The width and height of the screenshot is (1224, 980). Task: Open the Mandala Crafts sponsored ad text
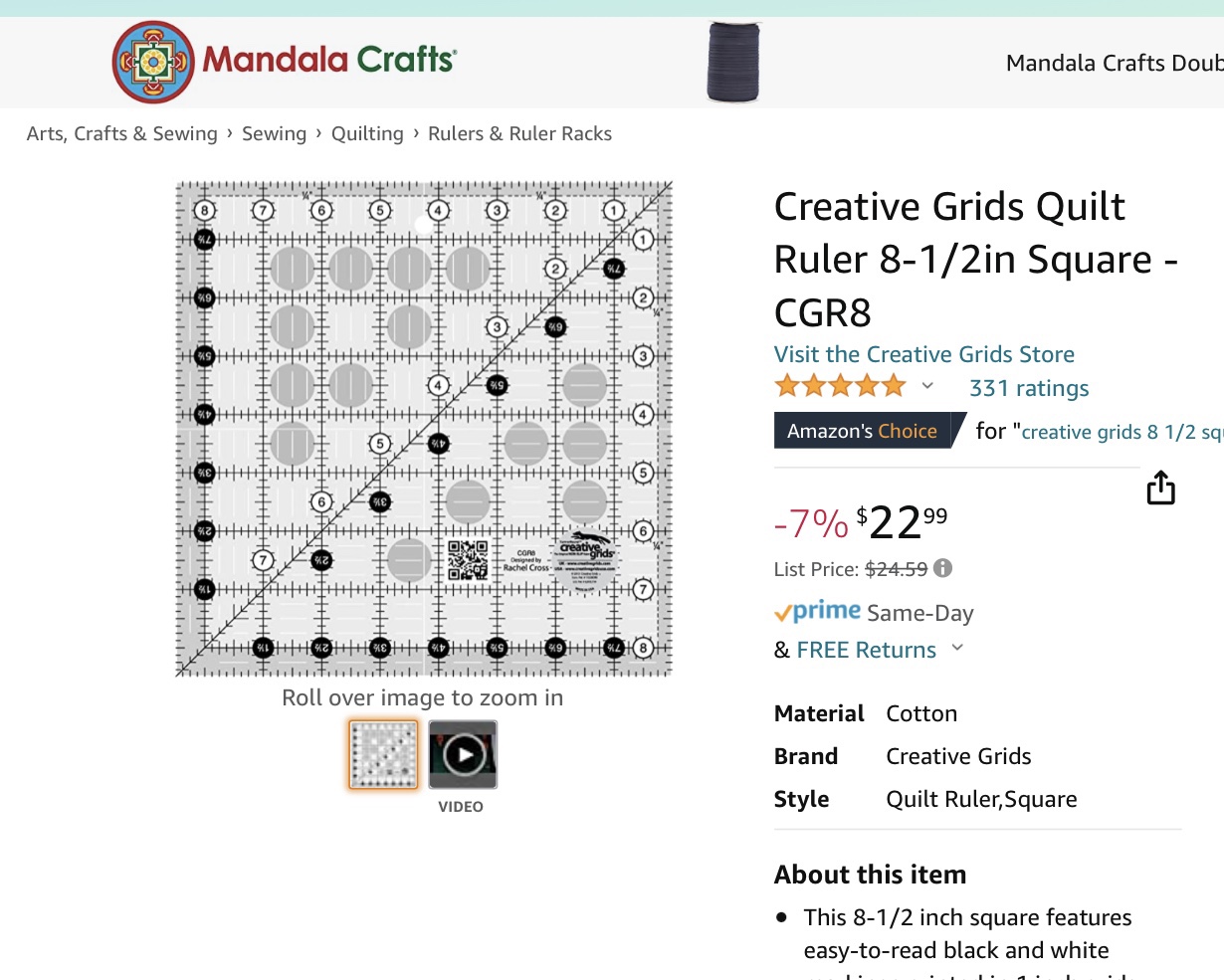coord(1114,63)
